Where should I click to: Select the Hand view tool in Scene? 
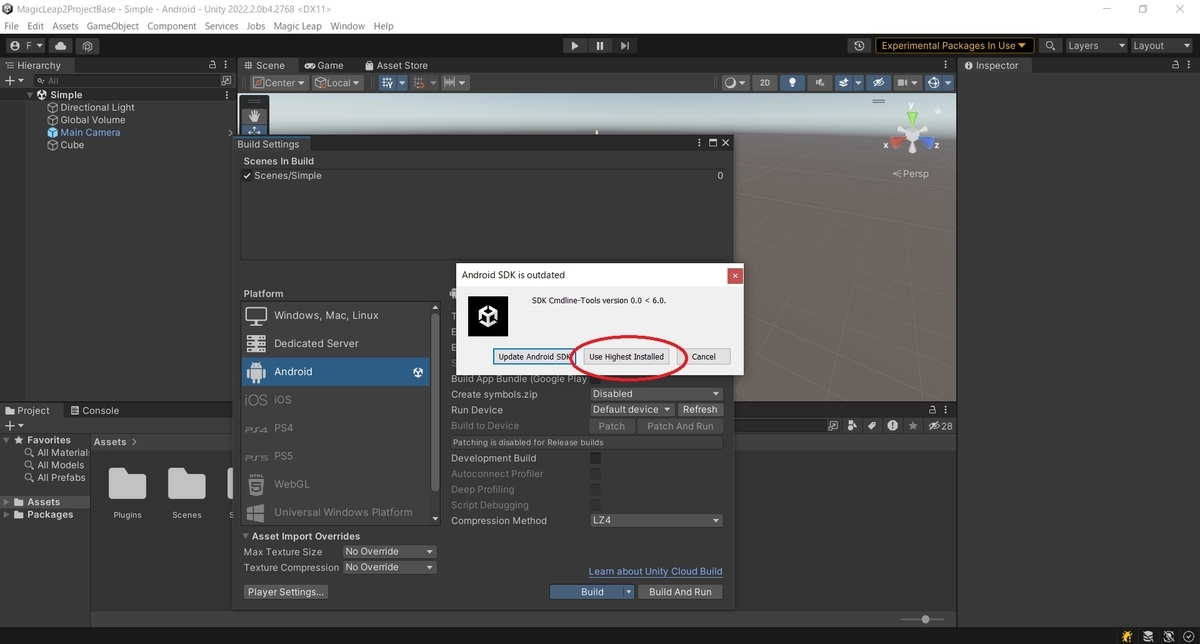pos(254,116)
